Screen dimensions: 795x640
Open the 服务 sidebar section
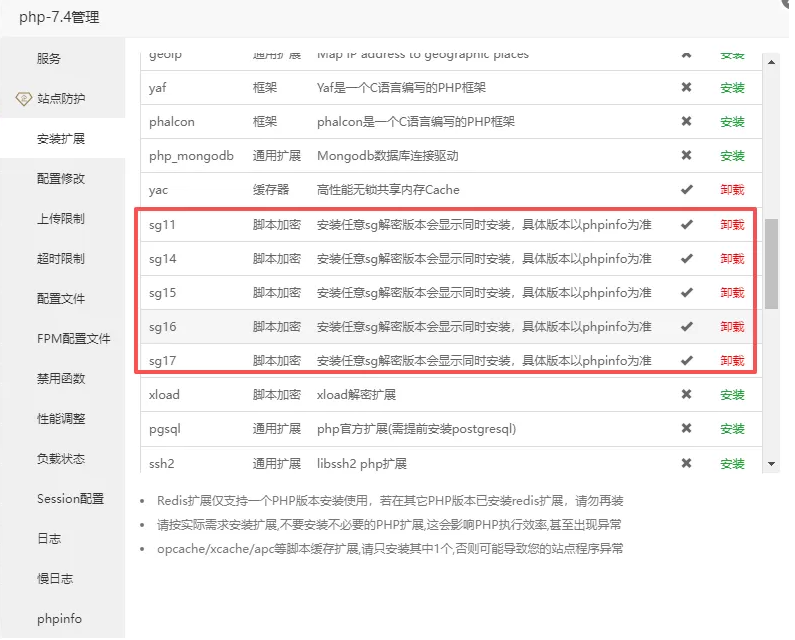49,58
